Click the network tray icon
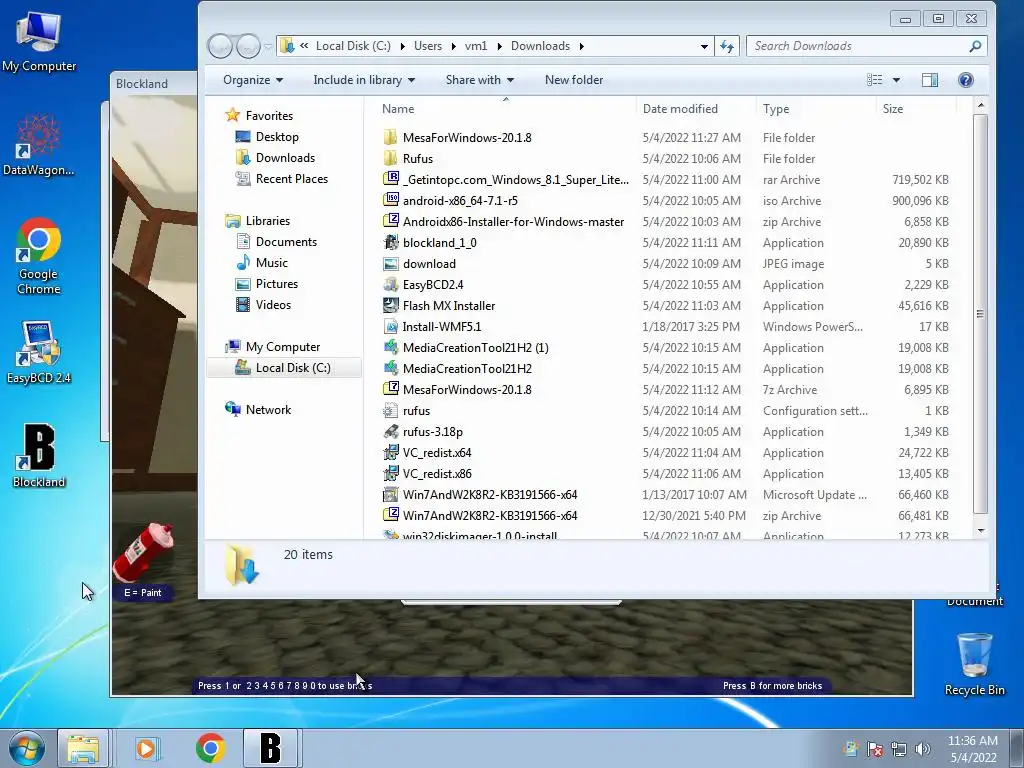1024x768 pixels. click(899, 749)
